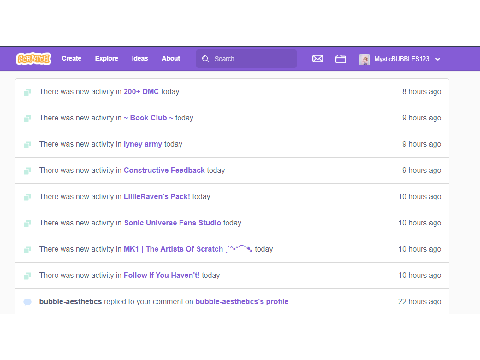Screen dimensions: 480x360
Task: Click the studio icon beside lyney army
Action: (27, 145)
